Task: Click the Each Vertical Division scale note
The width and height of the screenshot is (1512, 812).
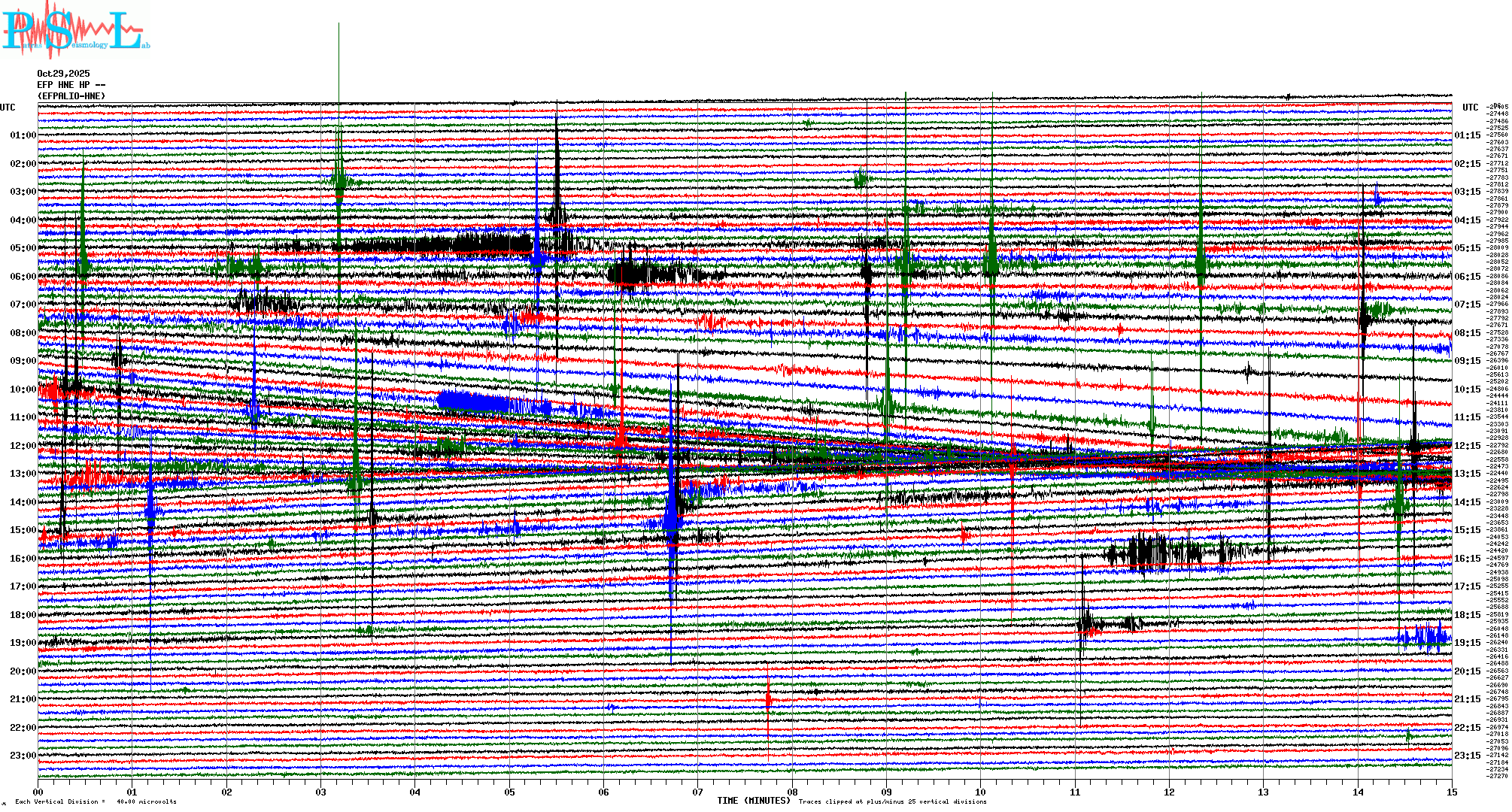Action: click(94, 801)
